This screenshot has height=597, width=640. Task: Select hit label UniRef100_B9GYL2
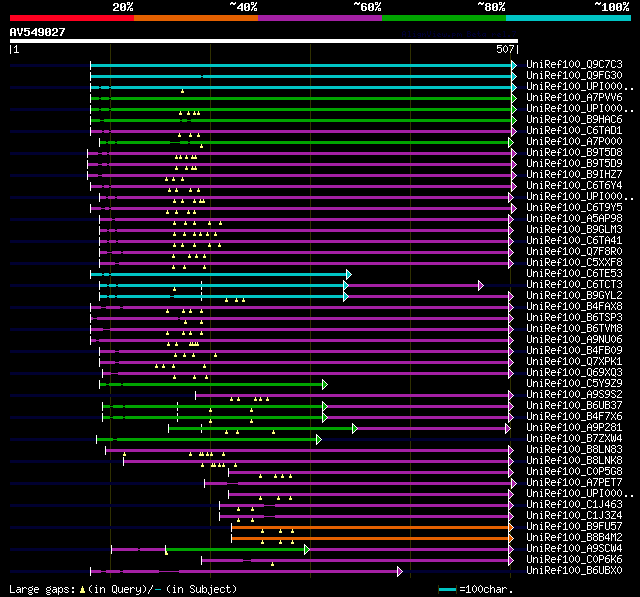pyautogui.click(x=574, y=296)
